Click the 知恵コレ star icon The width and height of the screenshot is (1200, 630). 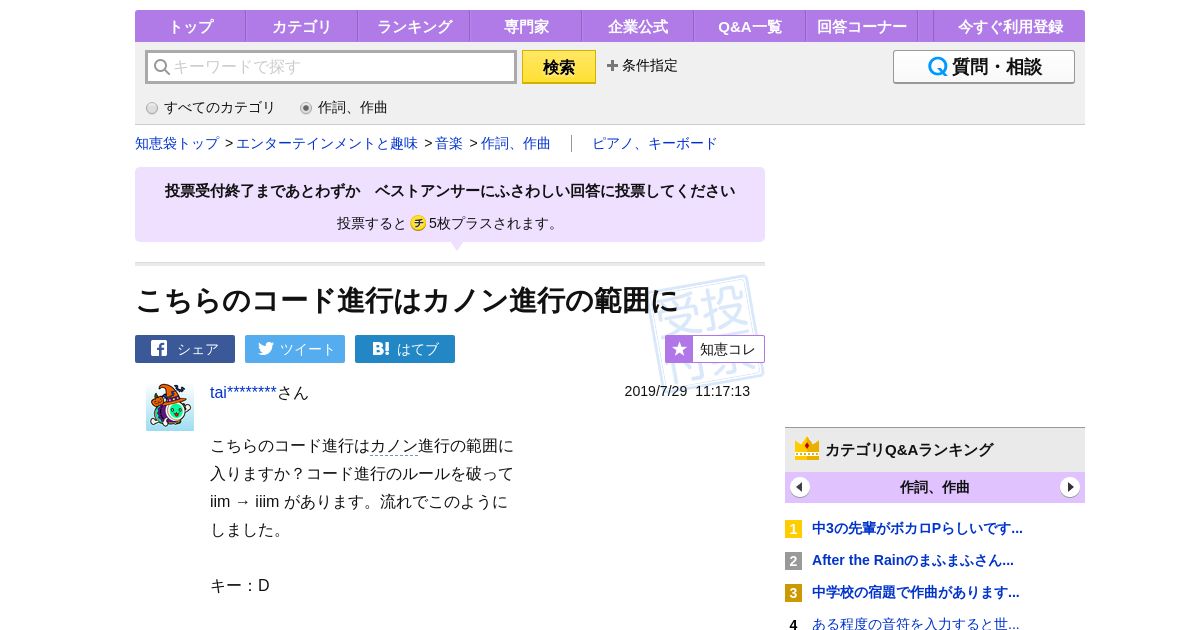coord(679,349)
